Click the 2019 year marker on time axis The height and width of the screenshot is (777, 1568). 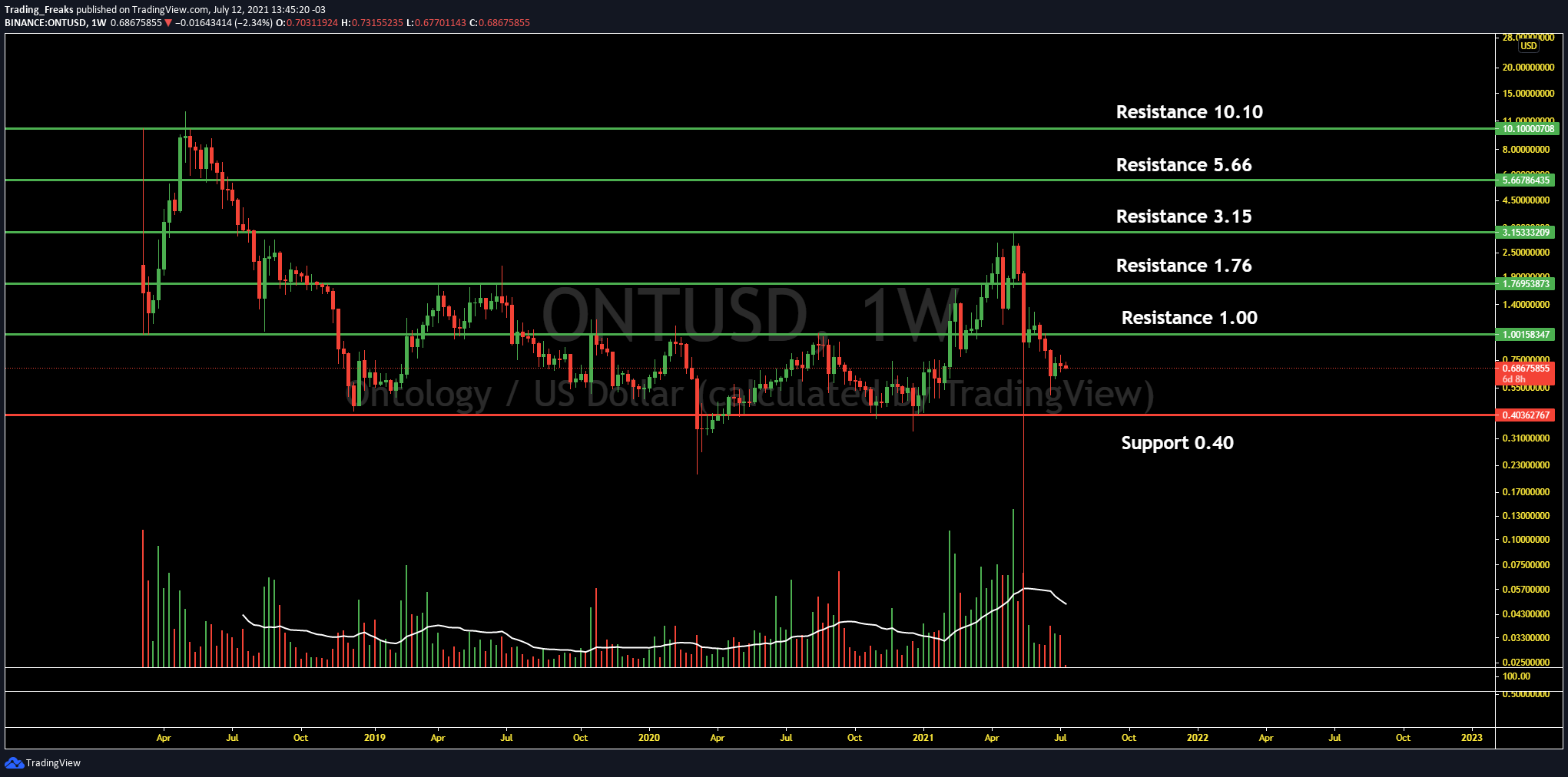coord(375,738)
